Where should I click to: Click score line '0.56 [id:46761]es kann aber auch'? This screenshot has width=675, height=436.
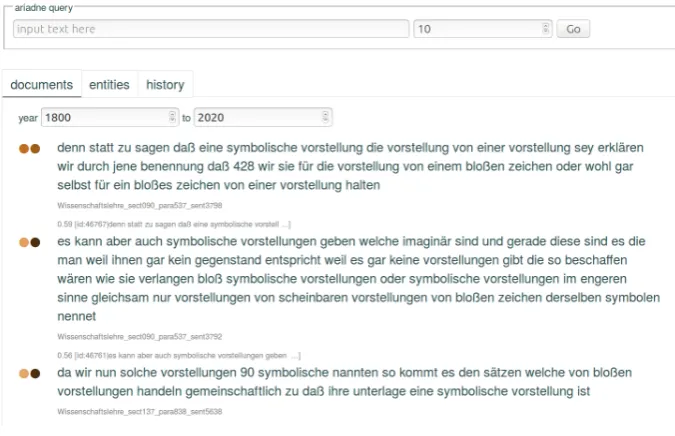(x=179, y=356)
